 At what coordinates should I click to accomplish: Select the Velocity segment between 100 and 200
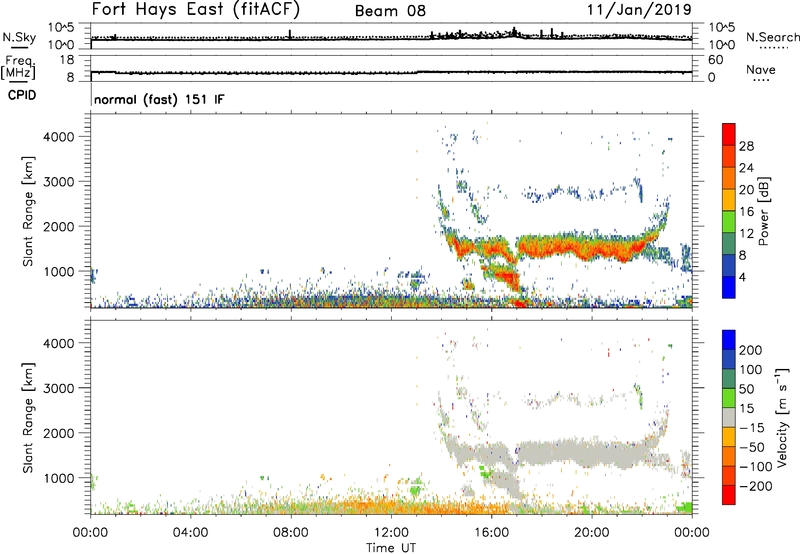(x=729, y=360)
